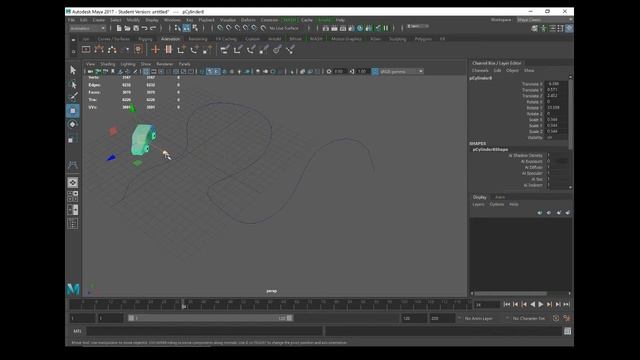The width and height of the screenshot is (640, 360).
Task: Toggle viewport color management button
Action: pyautogui.click(x=375, y=71)
